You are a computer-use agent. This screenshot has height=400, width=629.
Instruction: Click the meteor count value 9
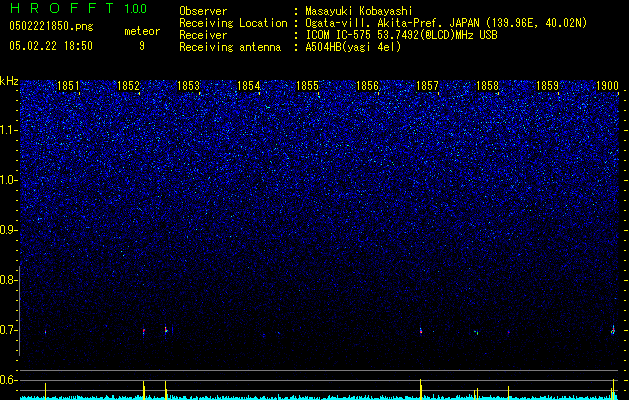142,46
